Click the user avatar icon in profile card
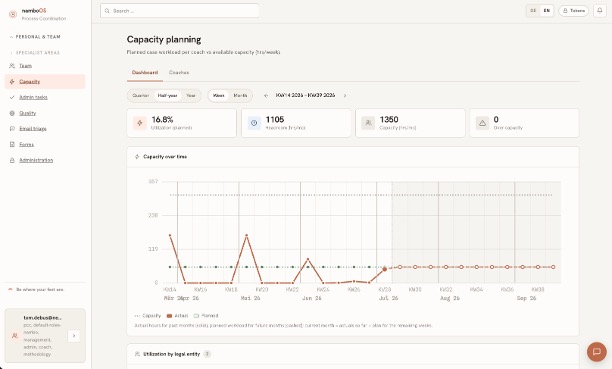 pyautogui.click(x=15, y=336)
